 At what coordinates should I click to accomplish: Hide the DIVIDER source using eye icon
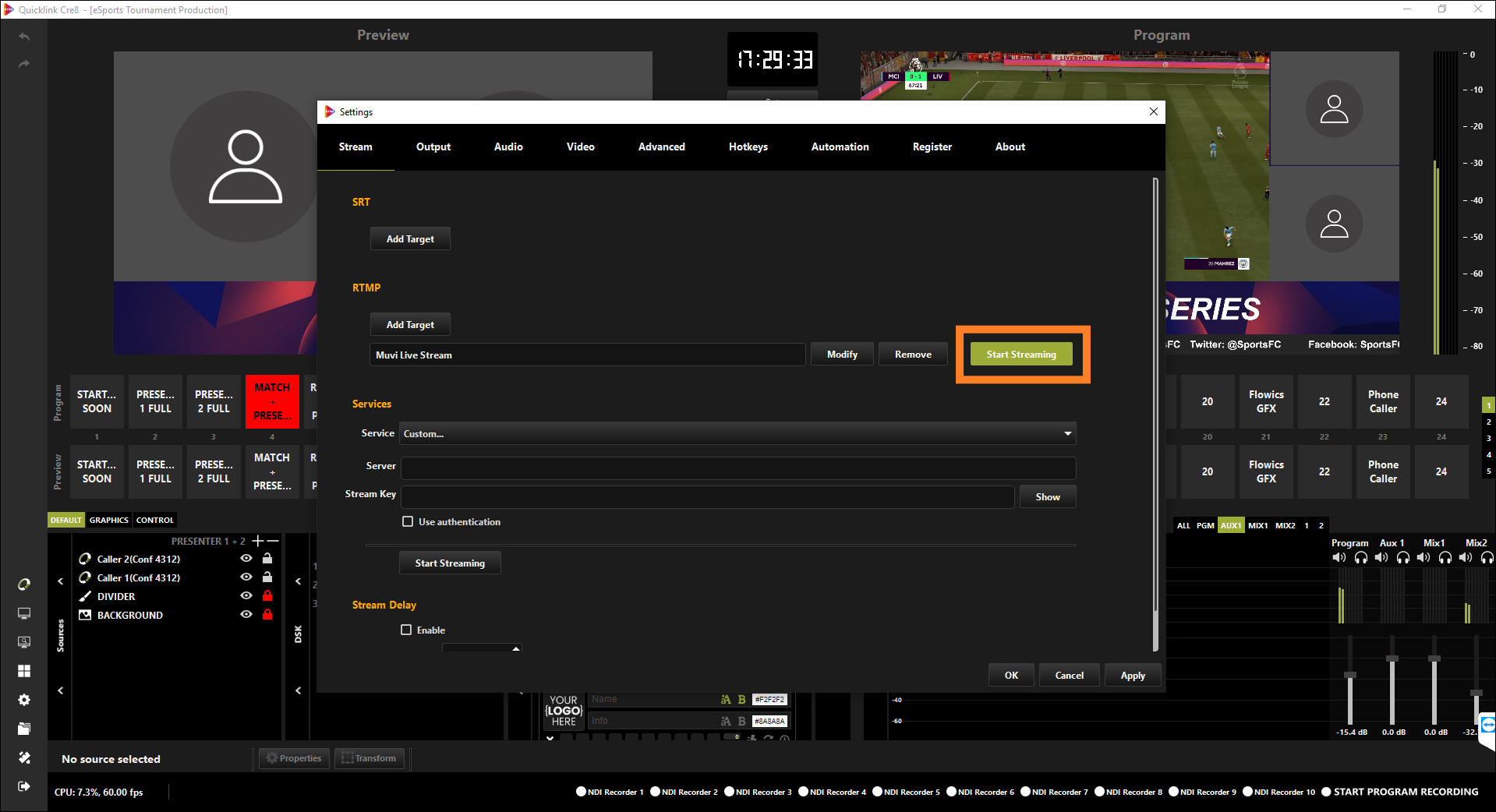(x=246, y=596)
